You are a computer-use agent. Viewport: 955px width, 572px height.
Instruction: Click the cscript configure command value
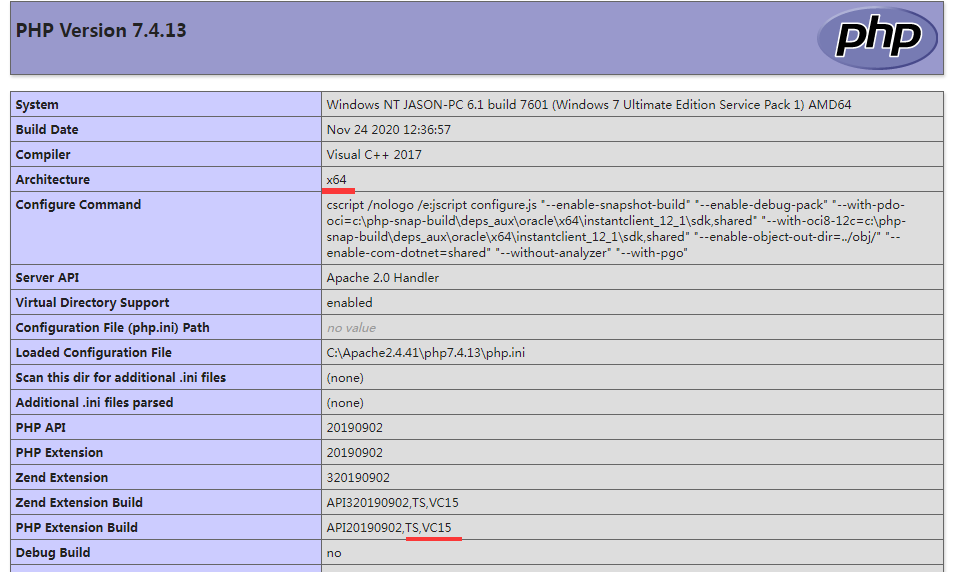[x=616, y=228]
